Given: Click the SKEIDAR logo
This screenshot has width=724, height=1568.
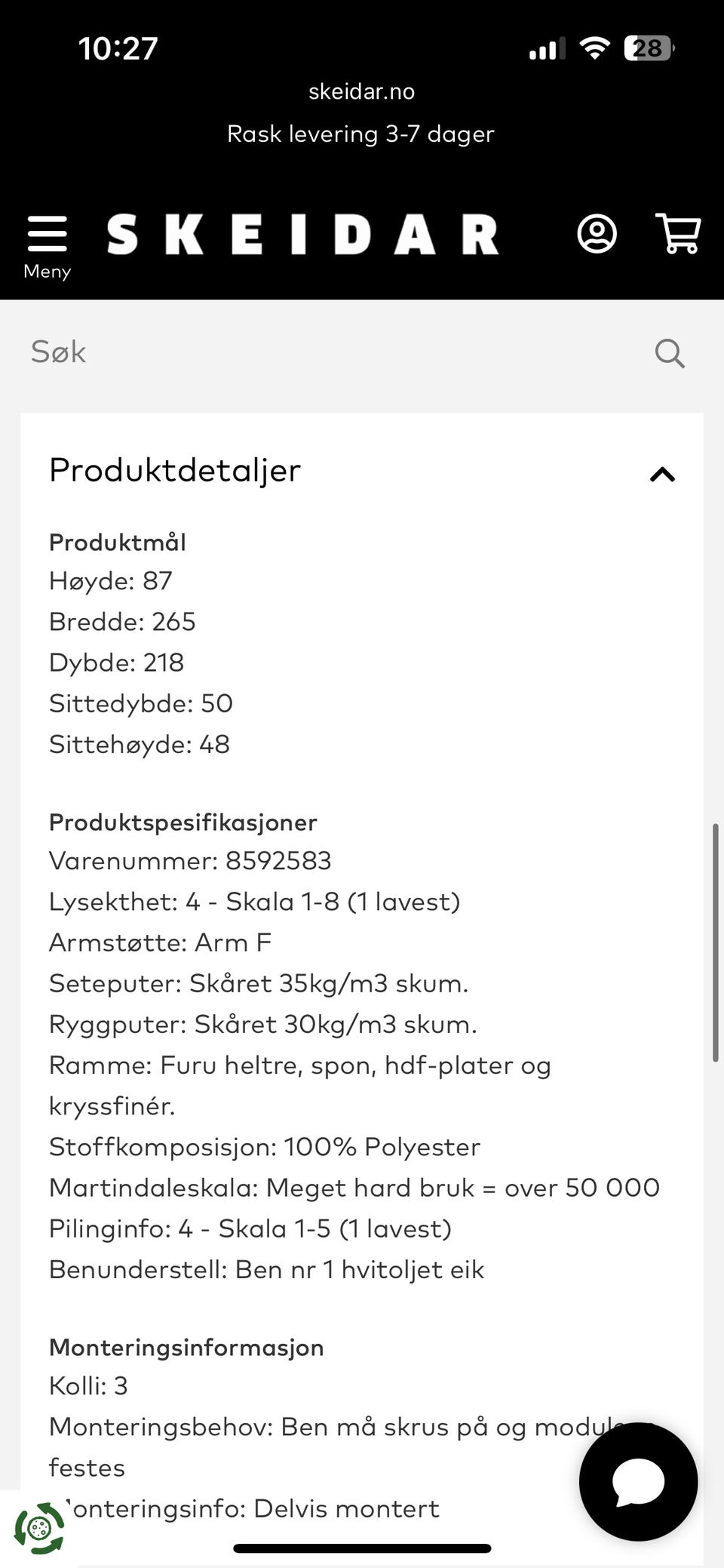Looking at the screenshot, I should [302, 234].
